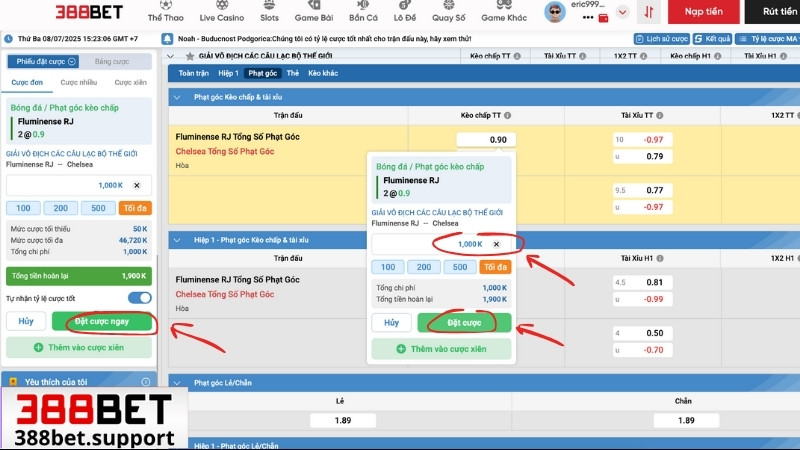The image size is (800, 450).
Task: Click the user avatar profile icon
Action: tap(554, 12)
